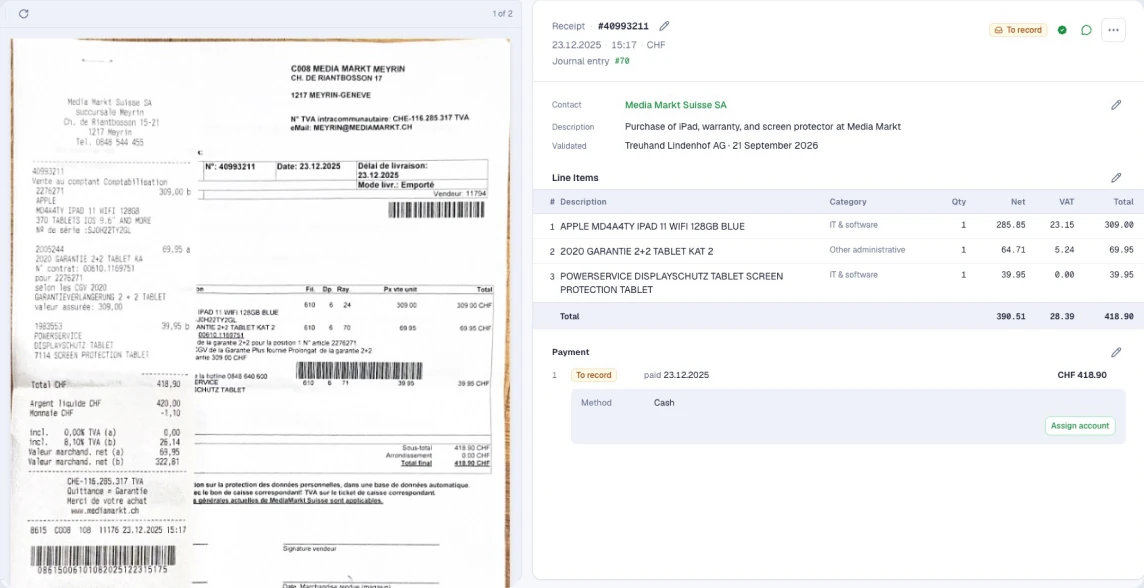Click the To record badge in Payment row
This screenshot has height=588, width=1144.
pos(593,375)
